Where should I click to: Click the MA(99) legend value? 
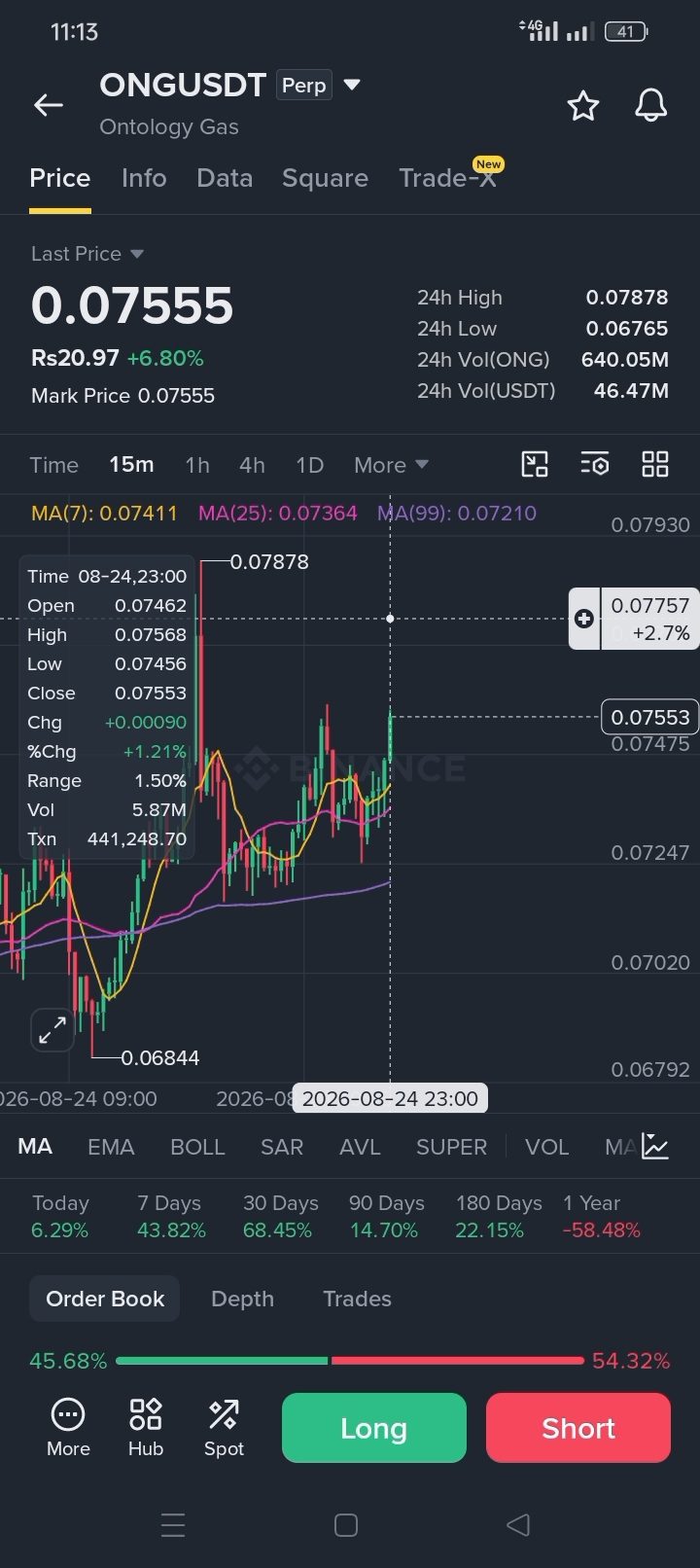pos(457,513)
